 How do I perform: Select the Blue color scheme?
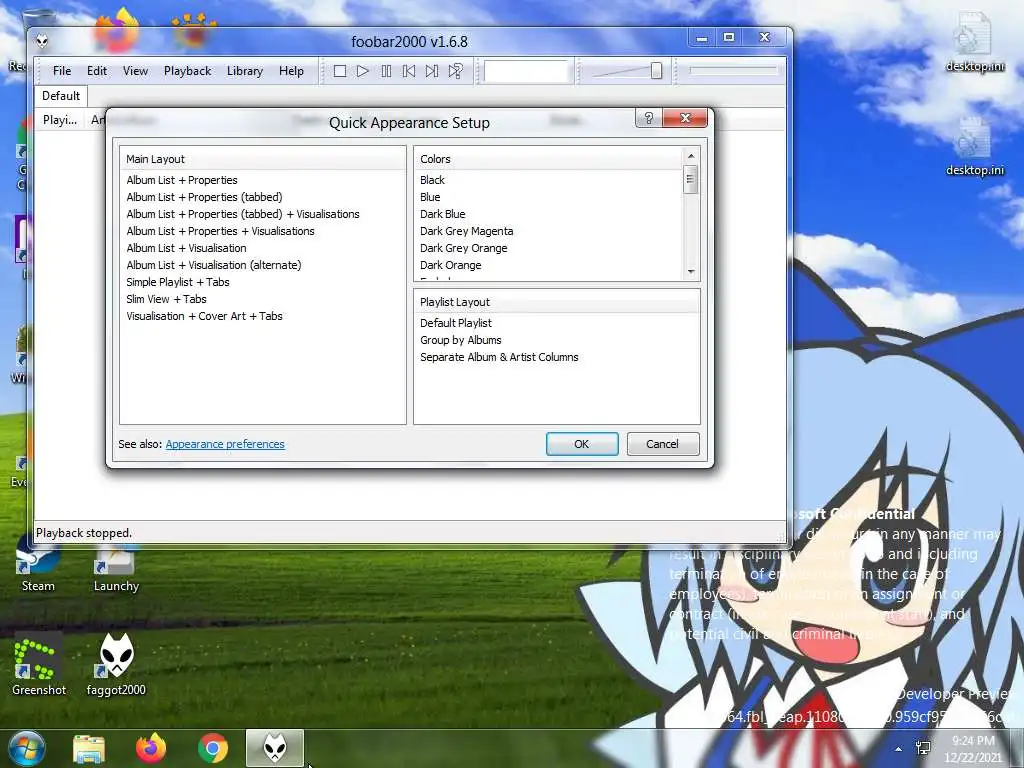(430, 197)
